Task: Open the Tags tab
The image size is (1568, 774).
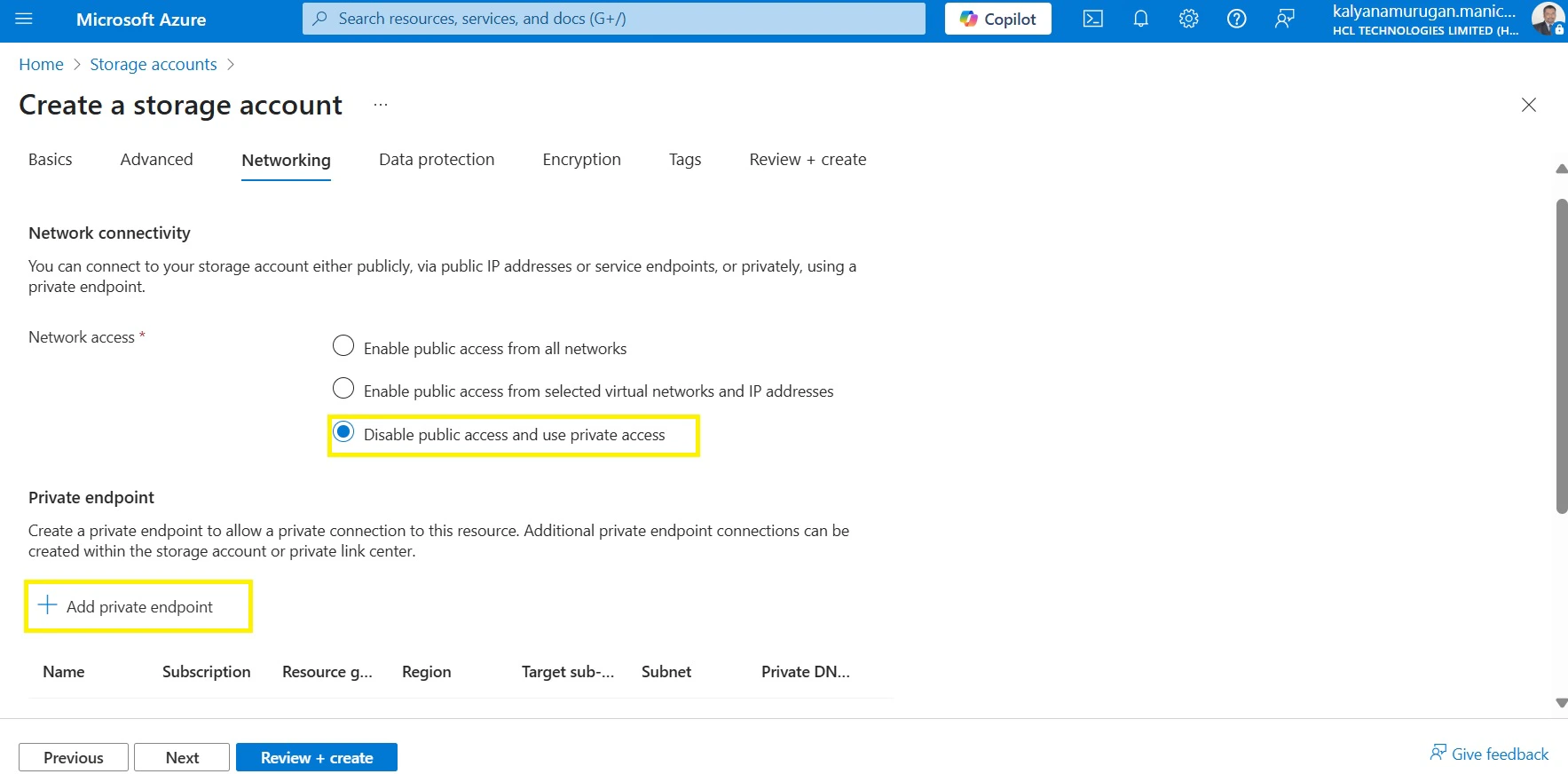Action: (685, 160)
